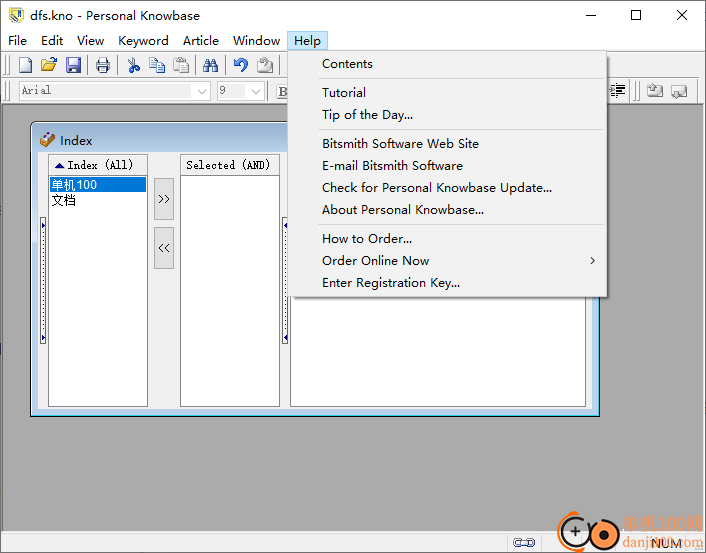Open the View menu
Image resolution: width=706 pixels, height=553 pixels.
pyautogui.click(x=91, y=41)
